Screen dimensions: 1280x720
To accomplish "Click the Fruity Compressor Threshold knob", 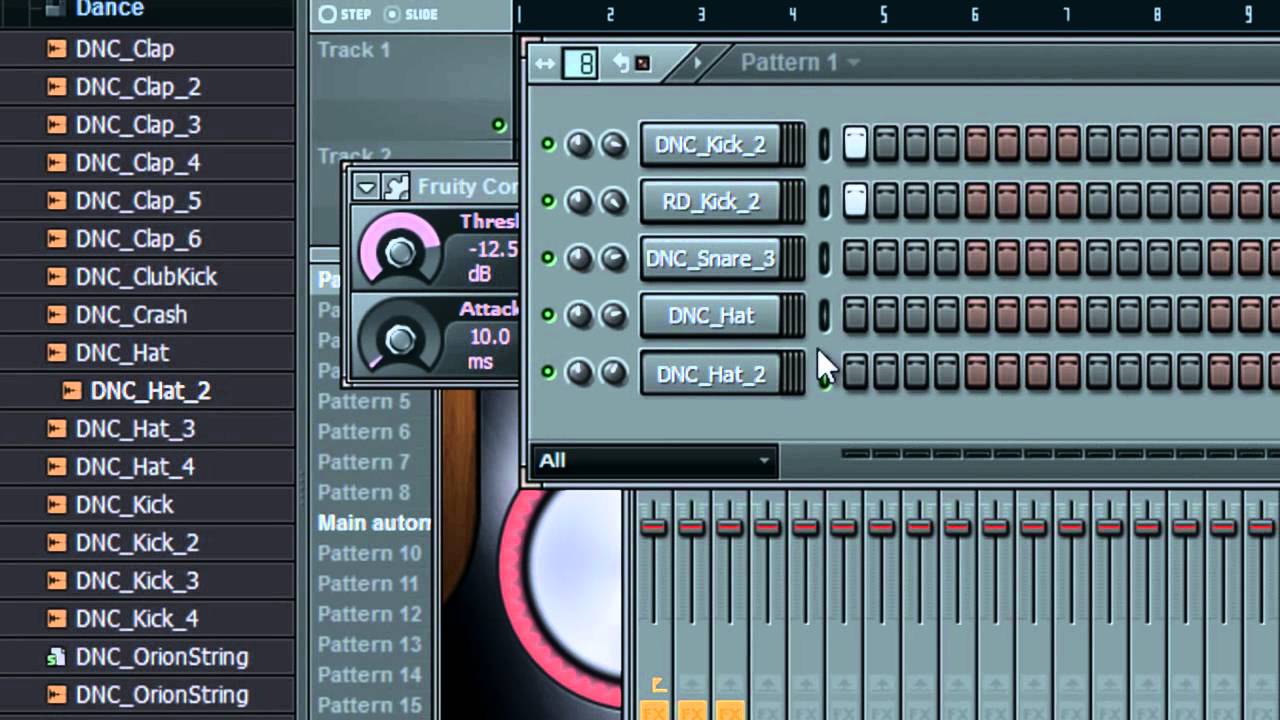I will point(400,250).
